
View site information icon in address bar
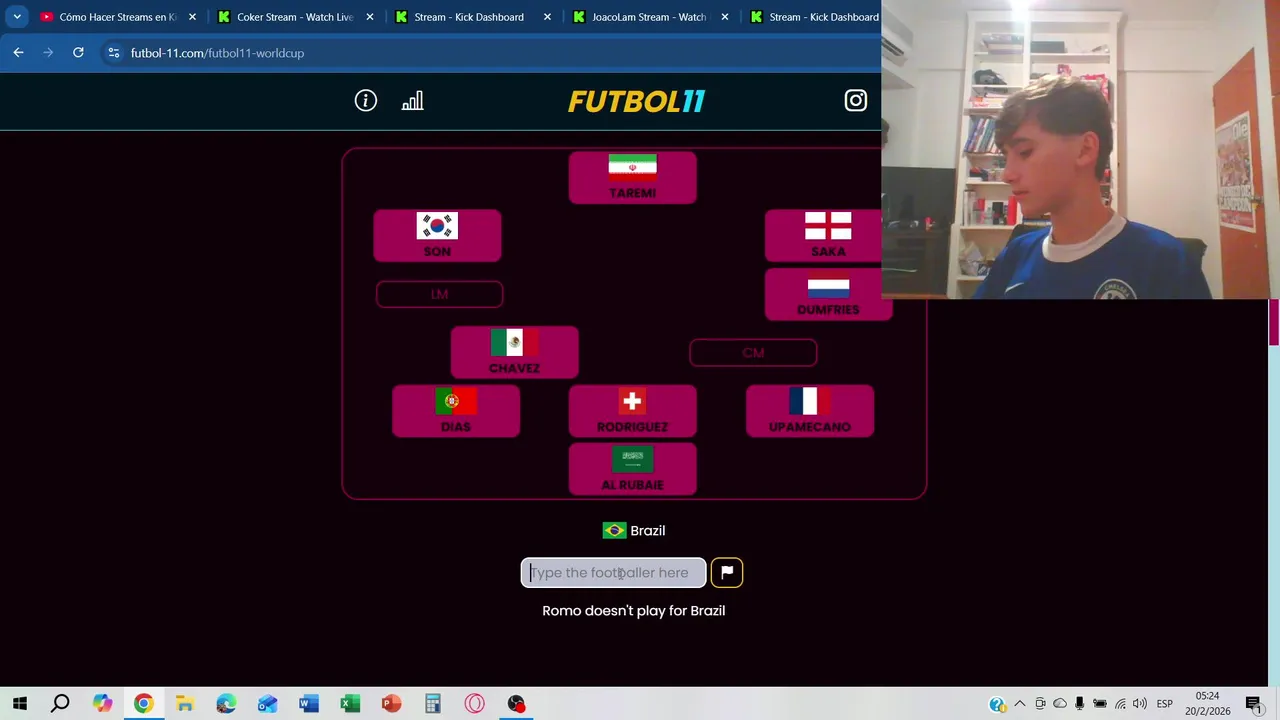click(x=113, y=53)
